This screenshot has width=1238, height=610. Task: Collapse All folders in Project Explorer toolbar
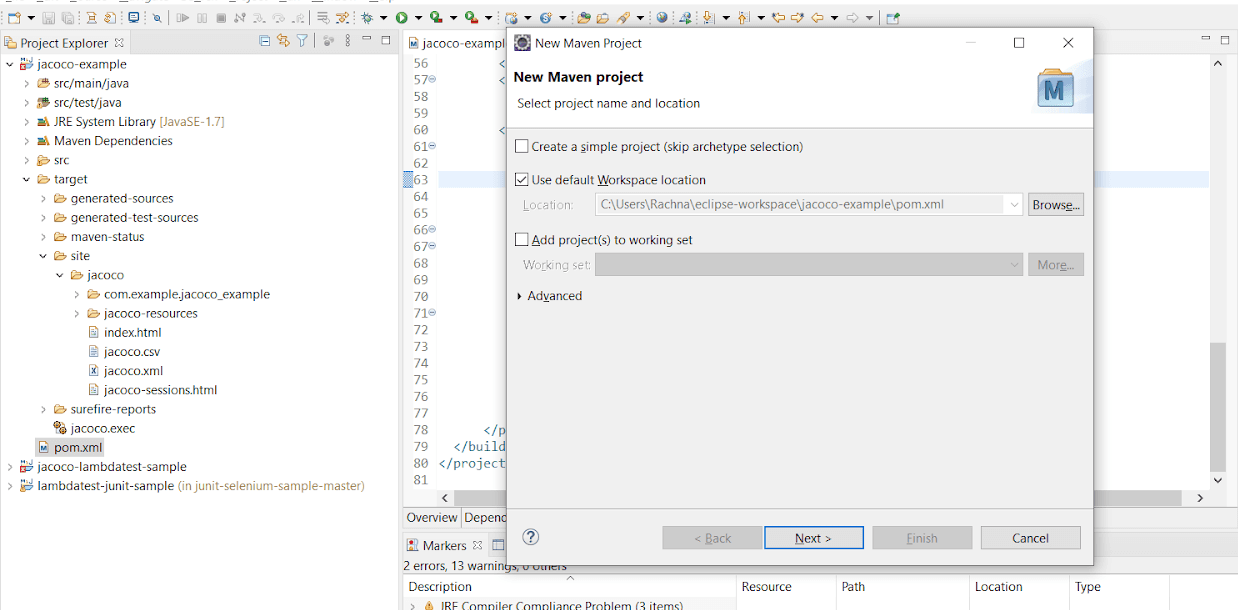[x=264, y=41]
